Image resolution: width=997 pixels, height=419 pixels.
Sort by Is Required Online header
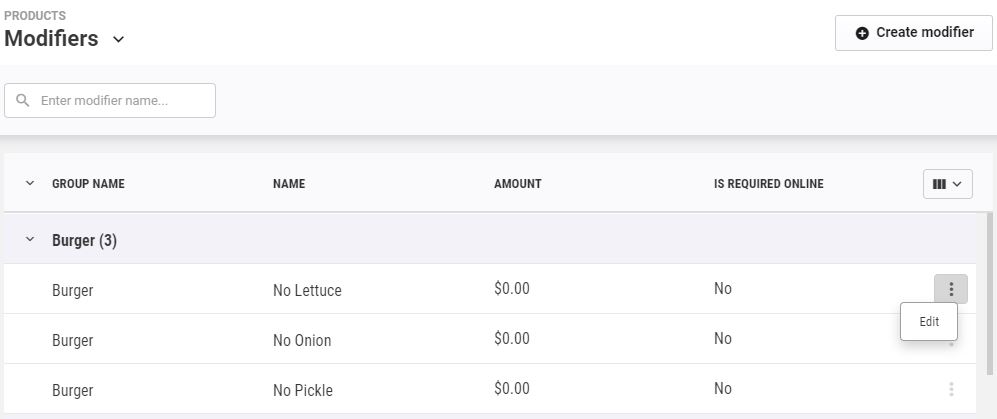pos(769,184)
